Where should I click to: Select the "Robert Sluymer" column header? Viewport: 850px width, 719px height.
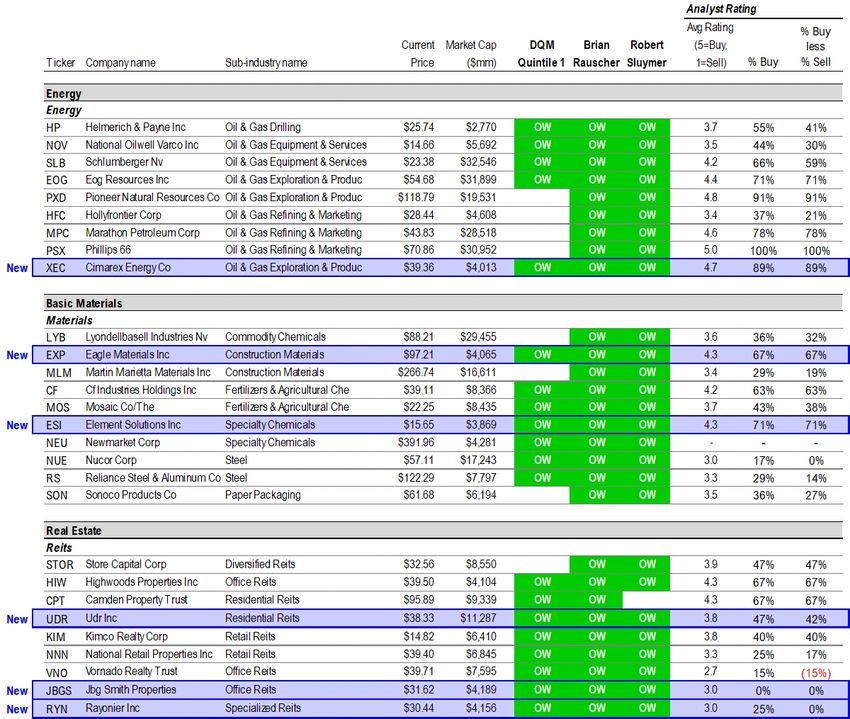click(x=647, y=54)
